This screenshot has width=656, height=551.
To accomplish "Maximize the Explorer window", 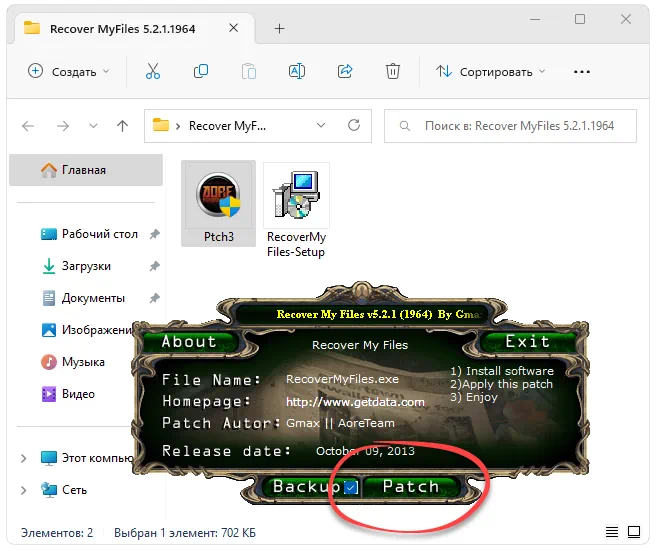I will [580, 19].
